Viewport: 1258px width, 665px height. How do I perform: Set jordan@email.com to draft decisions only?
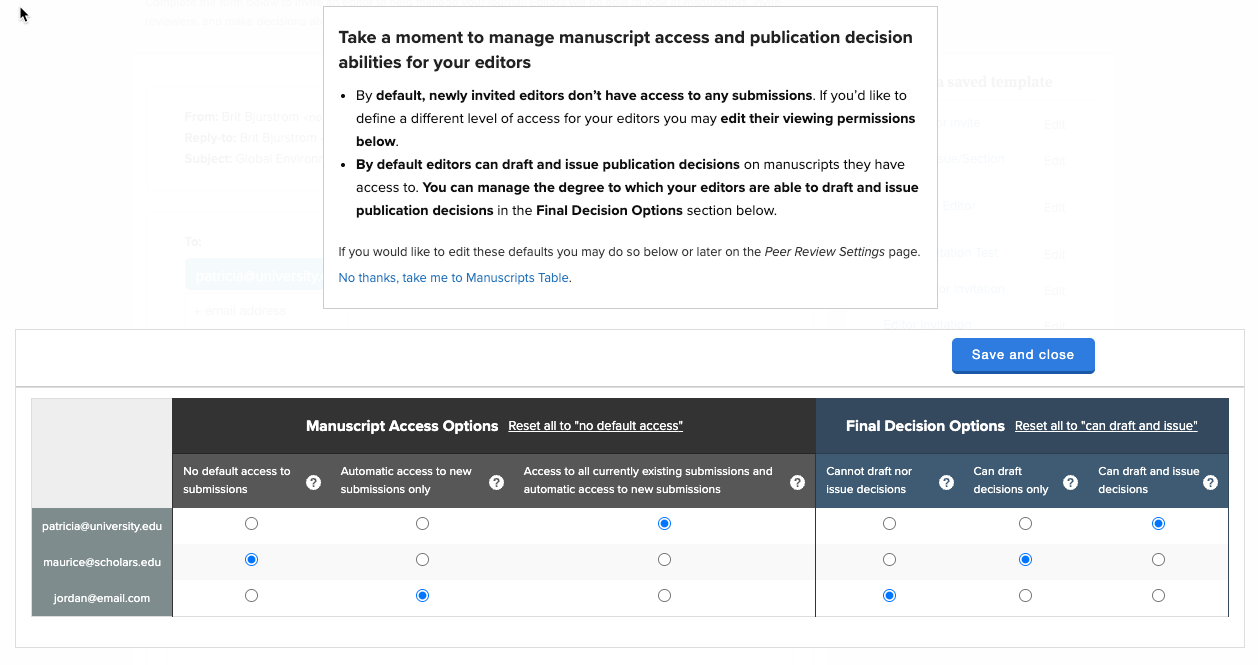[x=1025, y=595]
